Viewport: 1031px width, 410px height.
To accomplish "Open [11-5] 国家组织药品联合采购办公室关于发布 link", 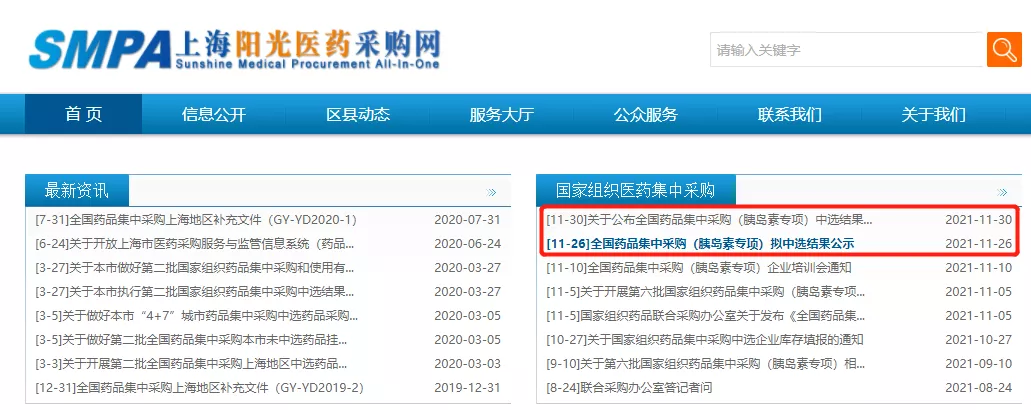I will 706,315.
